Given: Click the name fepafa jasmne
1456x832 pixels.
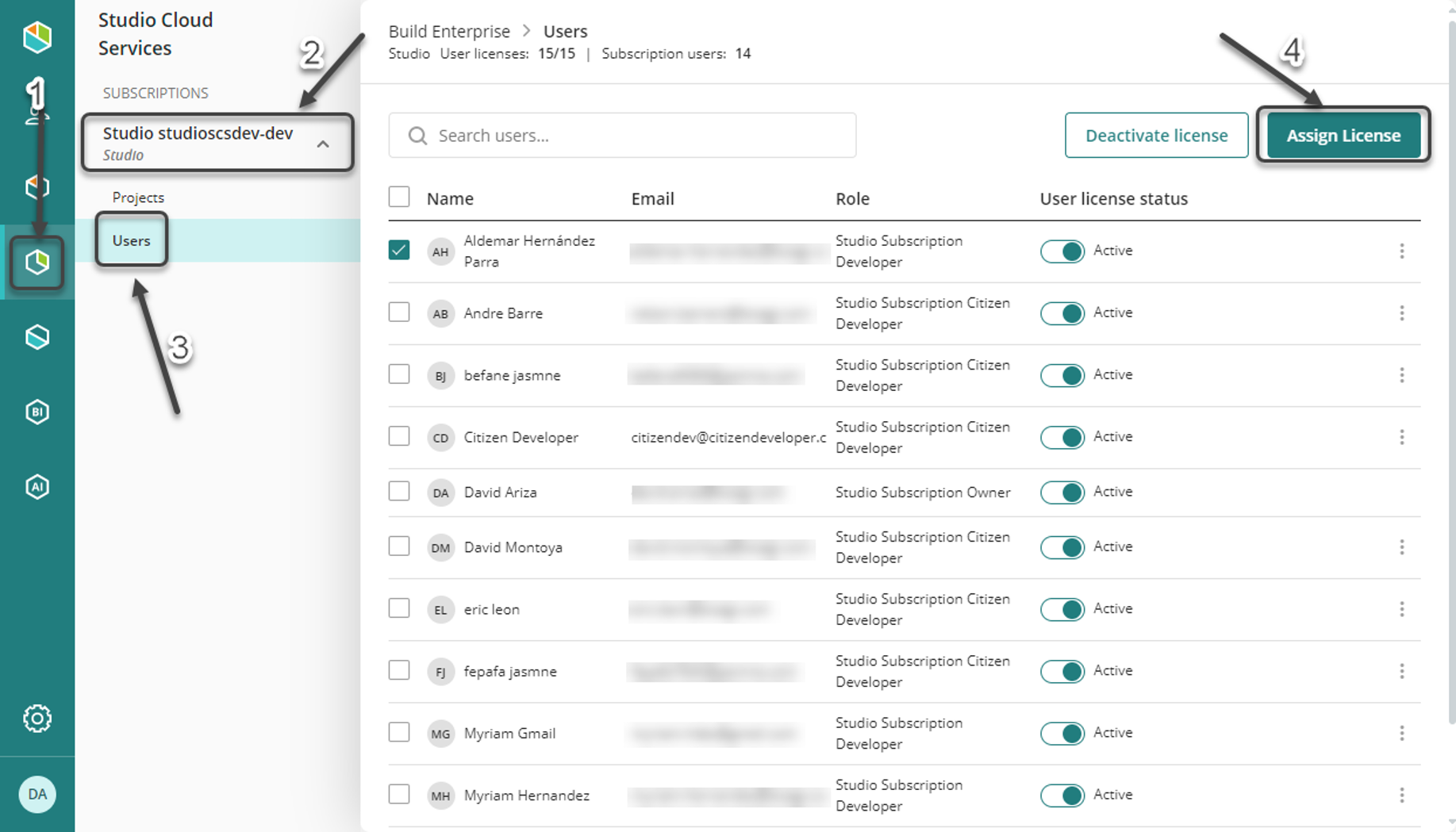Looking at the screenshot, I should (x=510, y=671).
